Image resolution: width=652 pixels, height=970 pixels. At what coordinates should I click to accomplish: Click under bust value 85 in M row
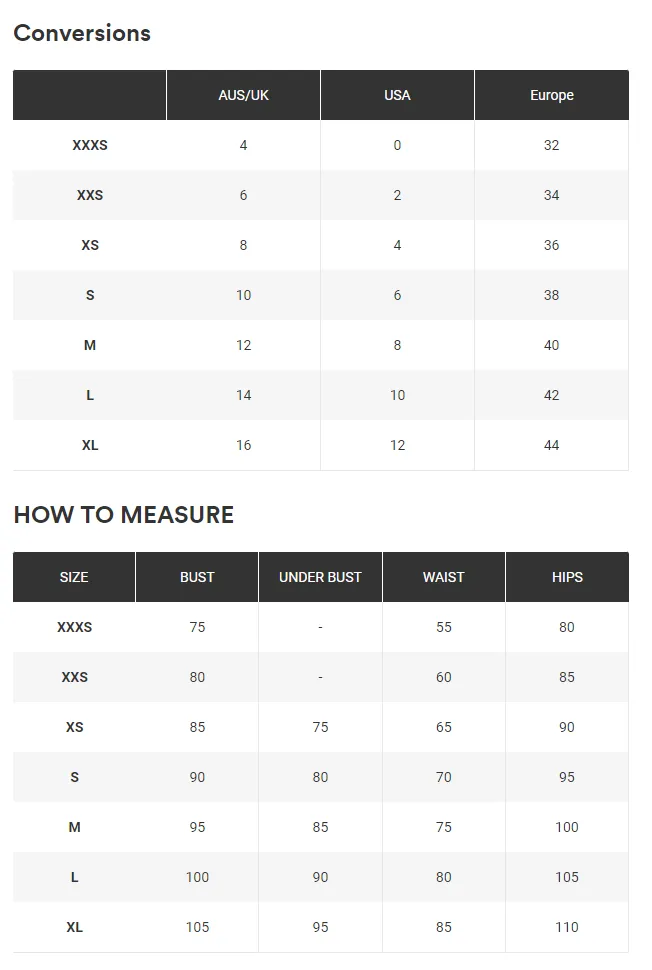[320, 827]
